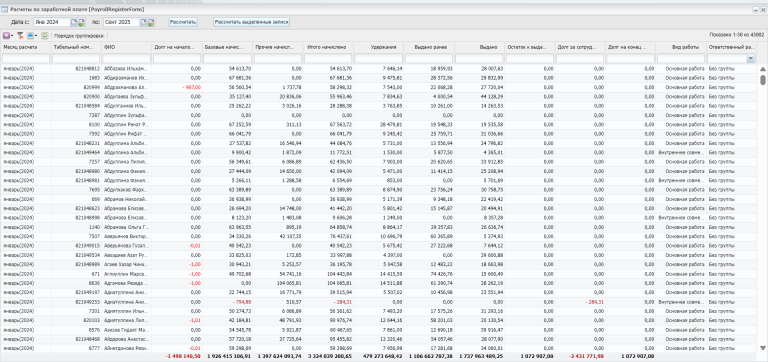
Task: Click the table's vertical scrollbar thumb
Action: pos(763,79)
